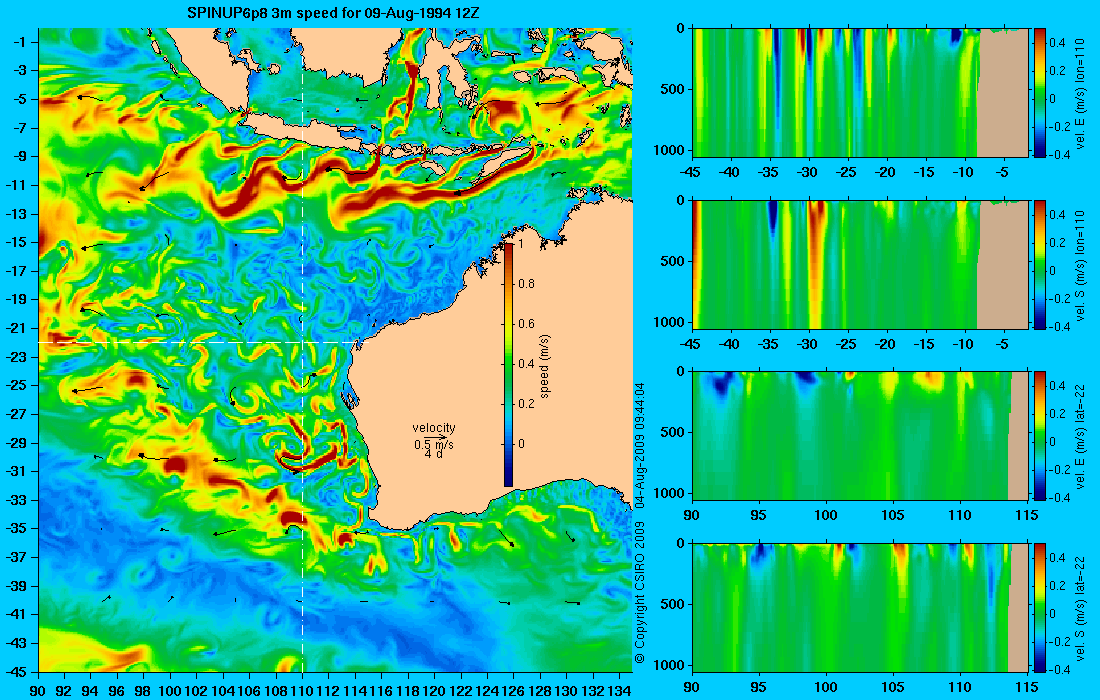Click the '0.5 m/s' velocity scale arrow label
Viewport: 1100px width, 700px height.
(x=434, y=444)
